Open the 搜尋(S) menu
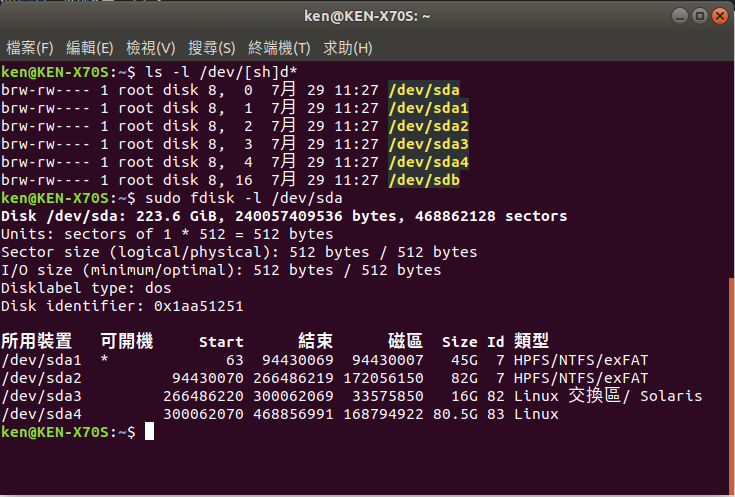The width and height of the screenshot is (735, 497). [x=211, y=48]
